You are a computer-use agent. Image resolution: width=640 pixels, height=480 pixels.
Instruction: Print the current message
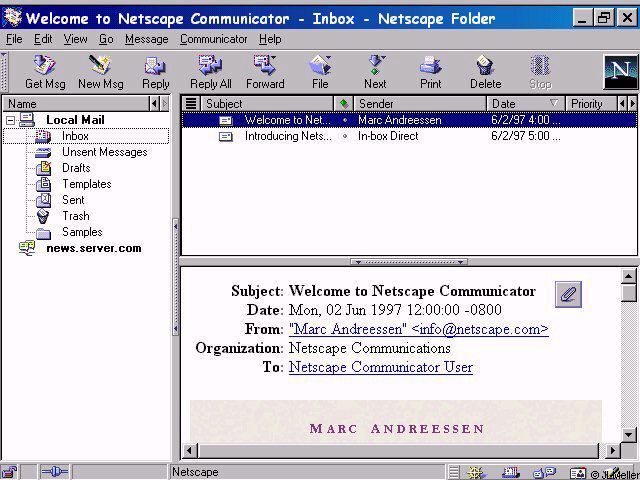(x=431, y=72)
